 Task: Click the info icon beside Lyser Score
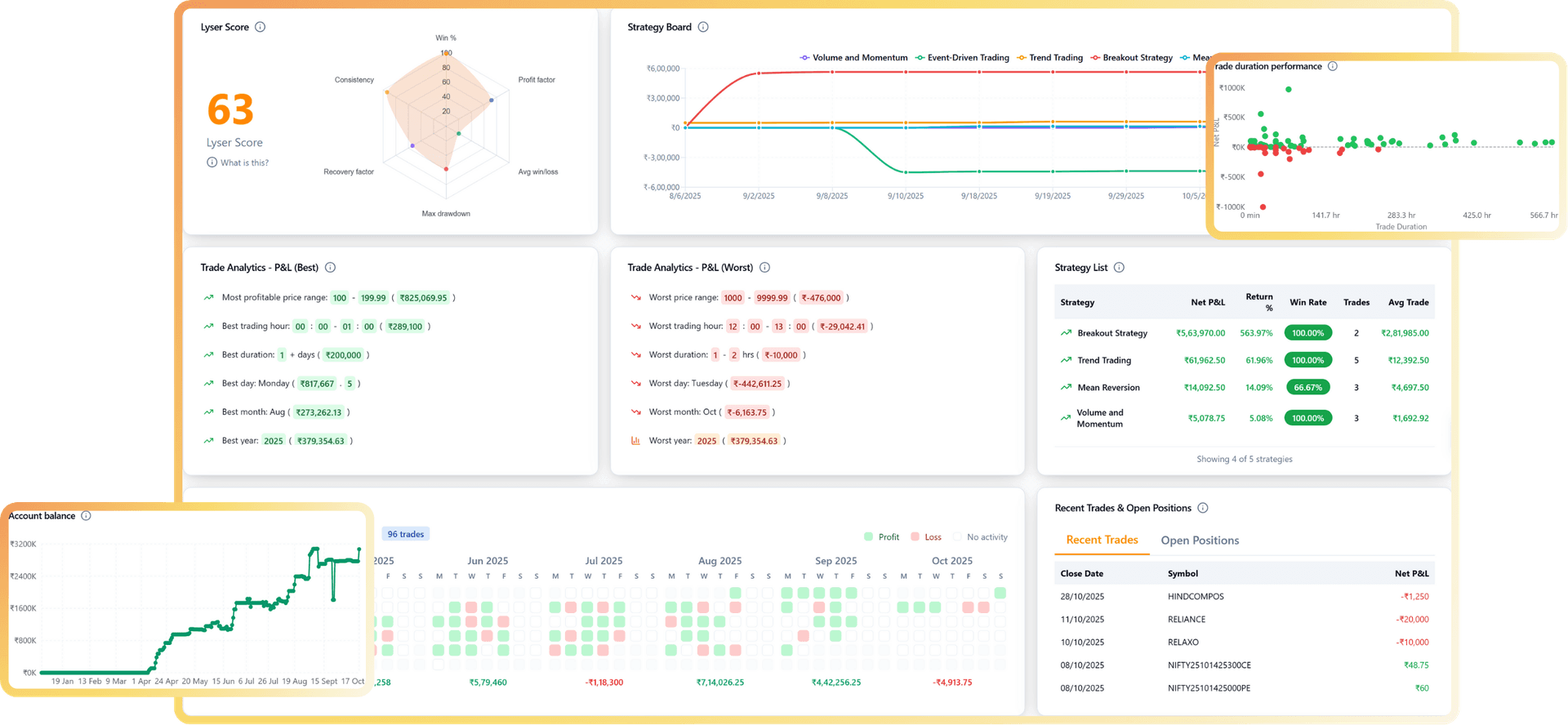[260, 27]
